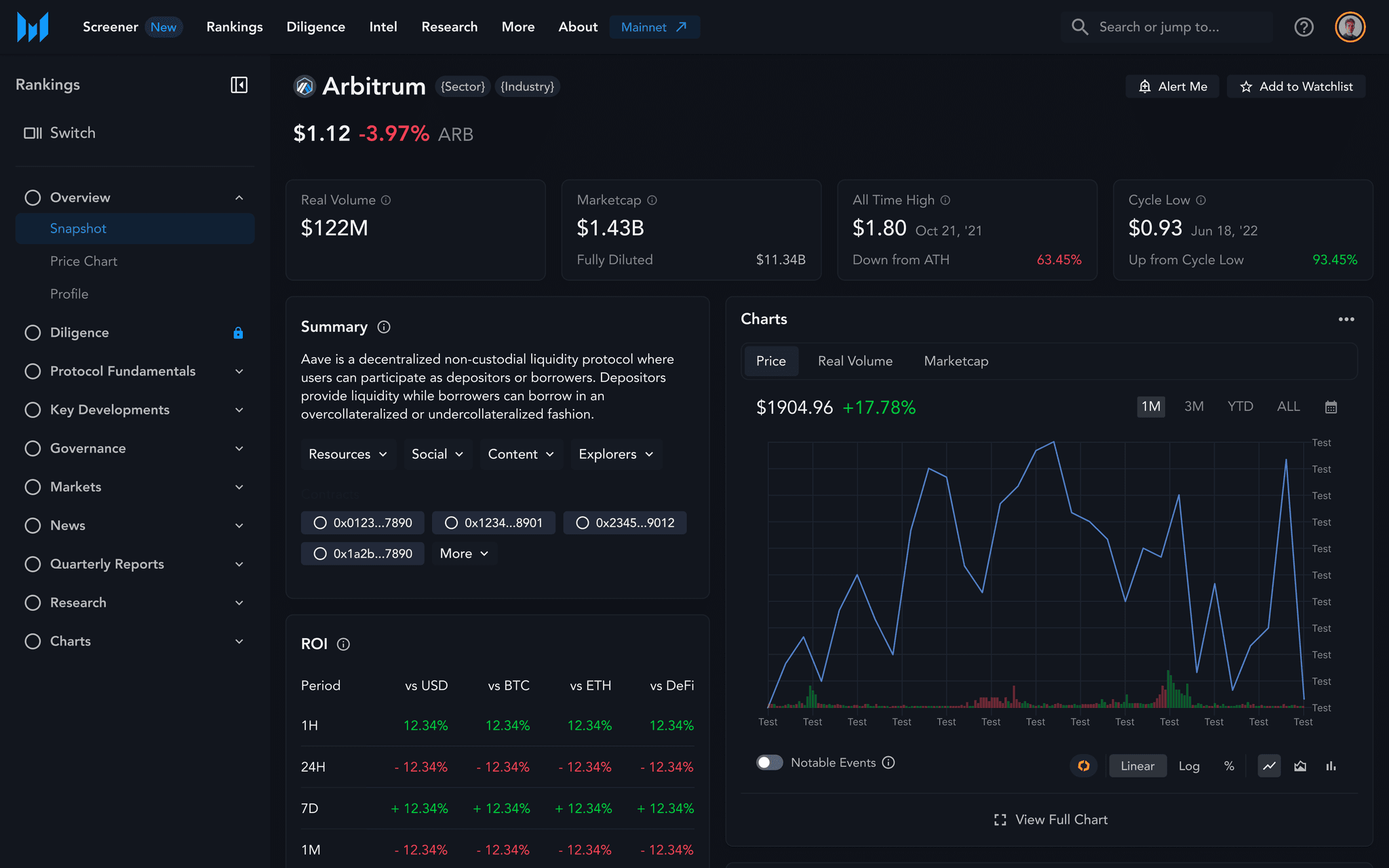Screen dimensions: 1389x868
Task: Click the help question mark icon
Action: pos(1304,27)
